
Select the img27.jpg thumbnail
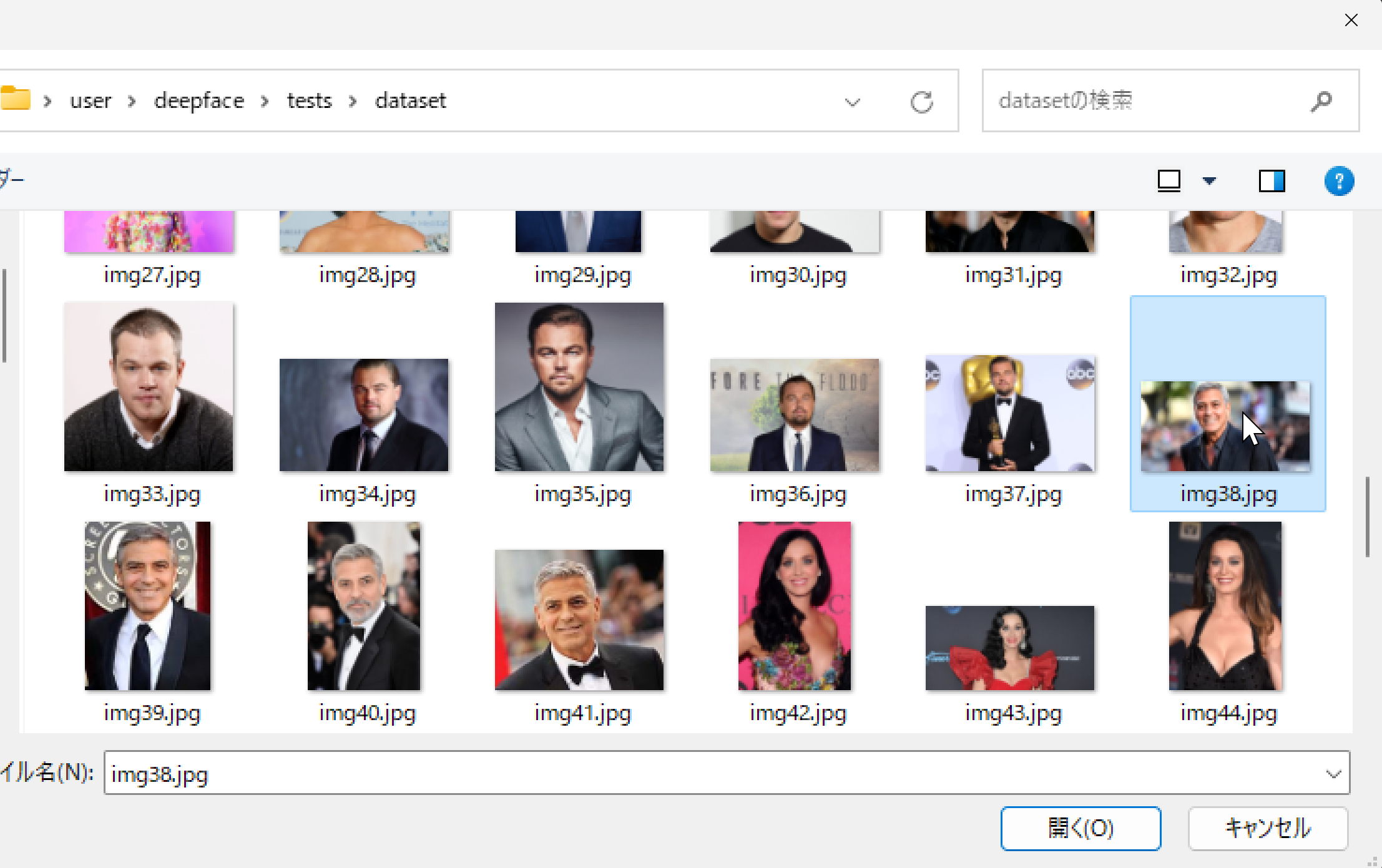[149, 232]
